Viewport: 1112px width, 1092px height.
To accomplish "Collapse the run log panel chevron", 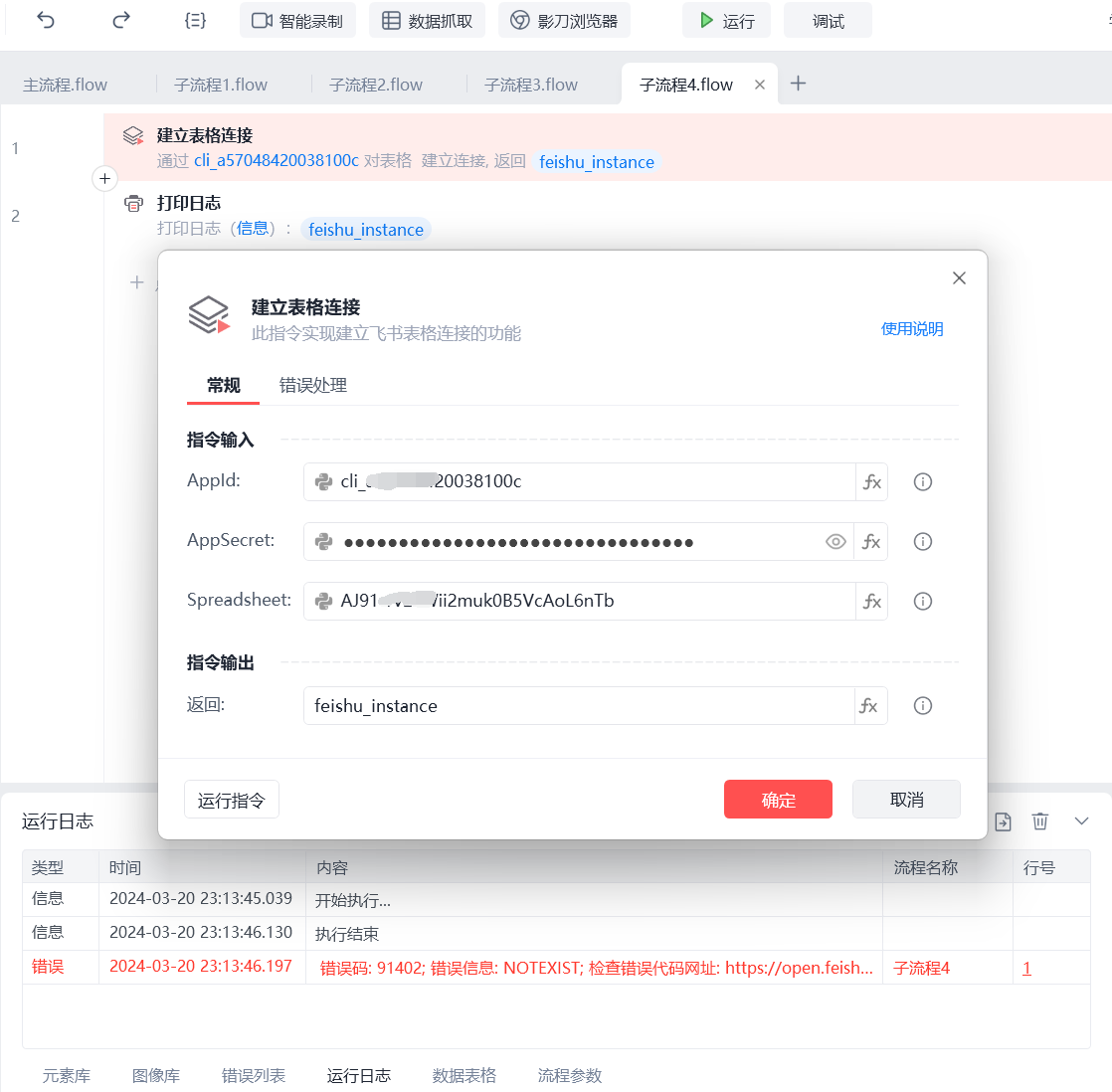I will click(1081, 821).
